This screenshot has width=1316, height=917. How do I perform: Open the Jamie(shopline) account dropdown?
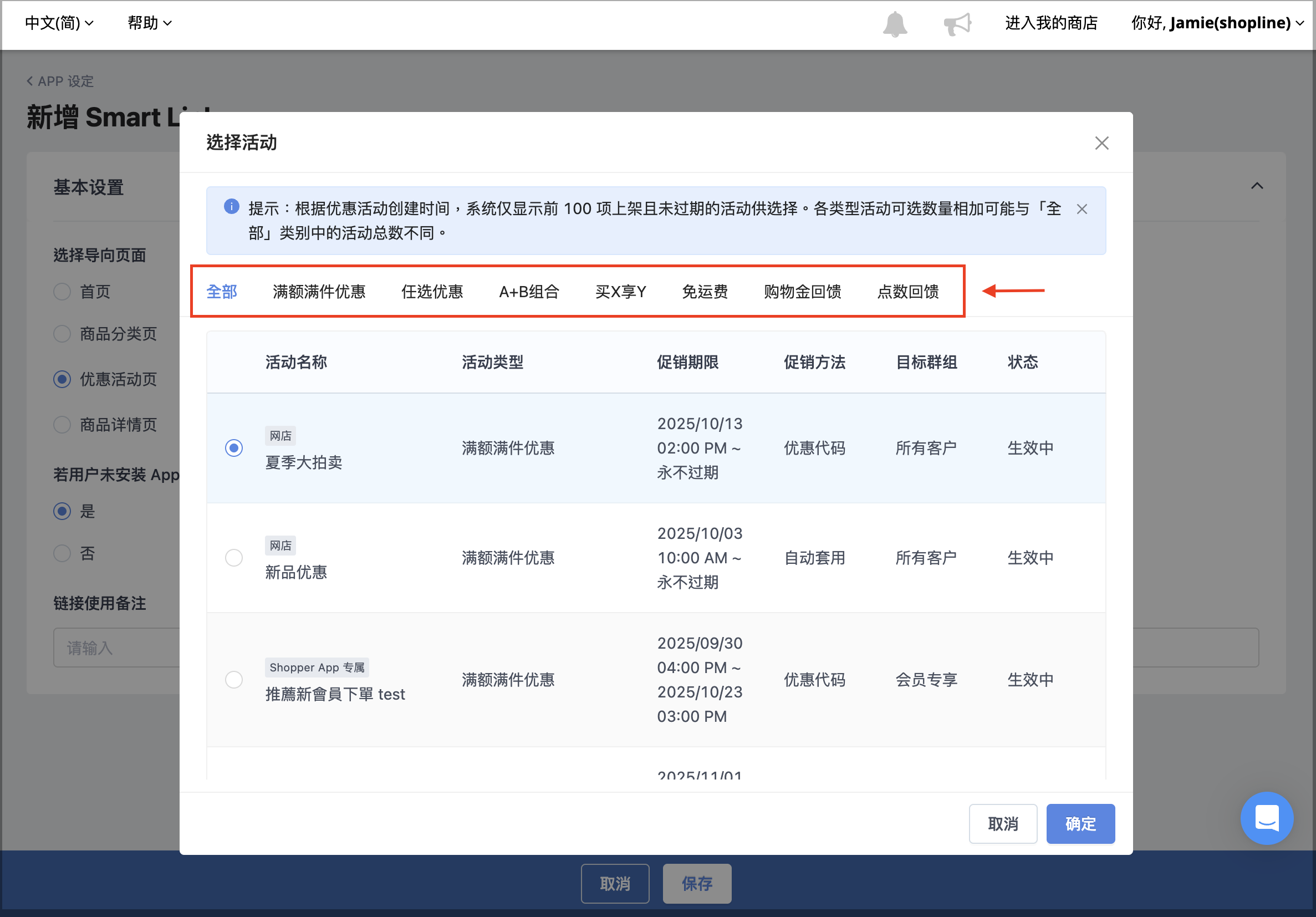click(1217, 23)
